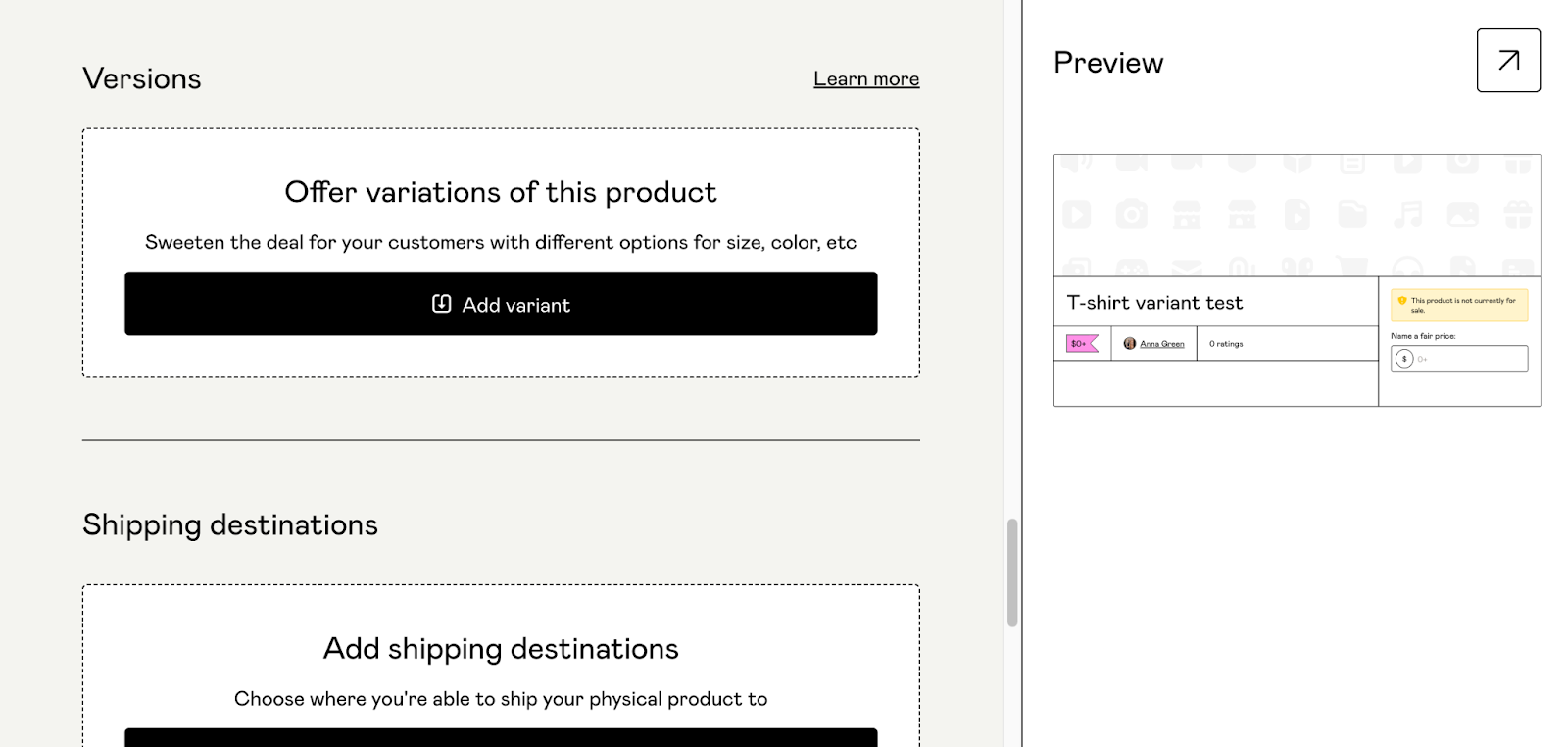Click the game controller placeholder icon
This screenshot has width=1568, height=747.
(1132, 268)
